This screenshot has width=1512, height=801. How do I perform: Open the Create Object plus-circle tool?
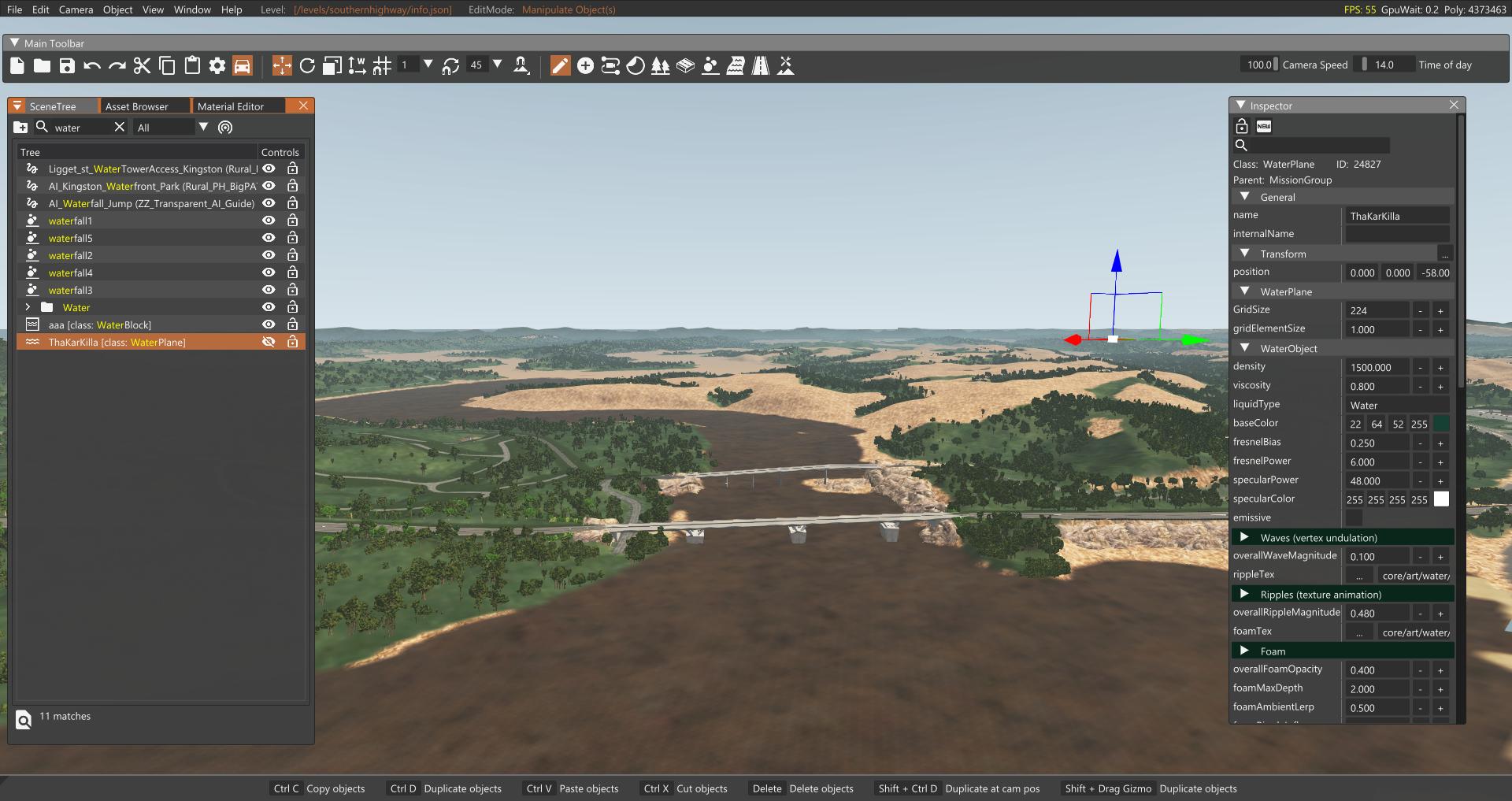tap(585, 66)
